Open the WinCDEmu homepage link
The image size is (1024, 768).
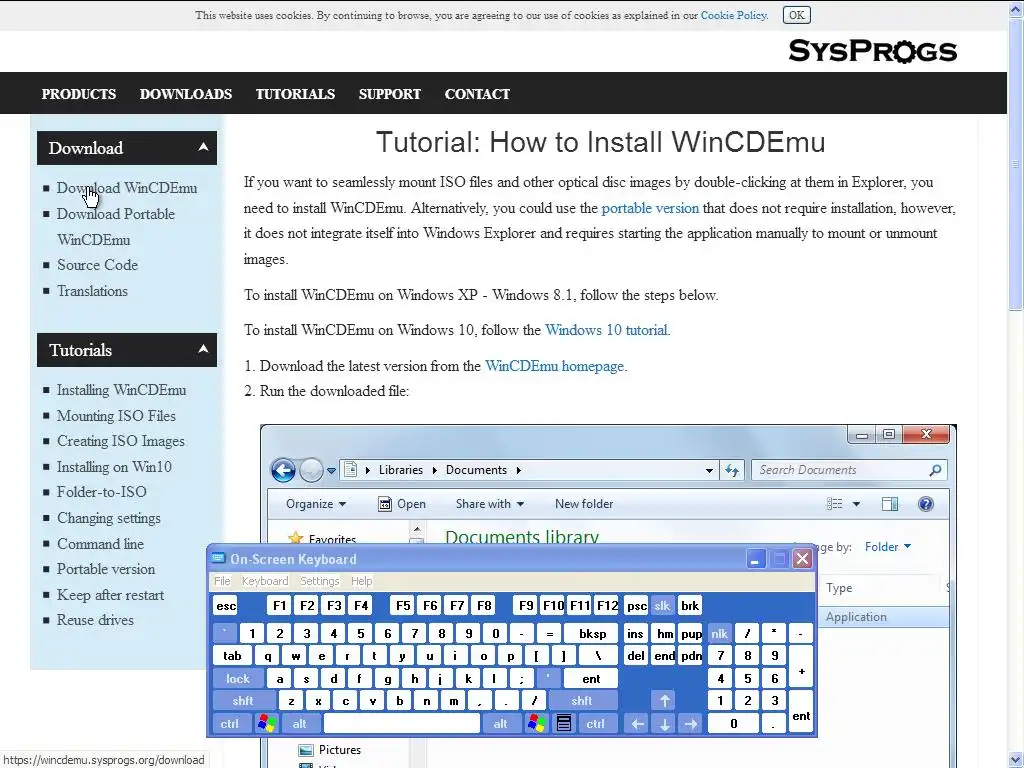point(554,366)
